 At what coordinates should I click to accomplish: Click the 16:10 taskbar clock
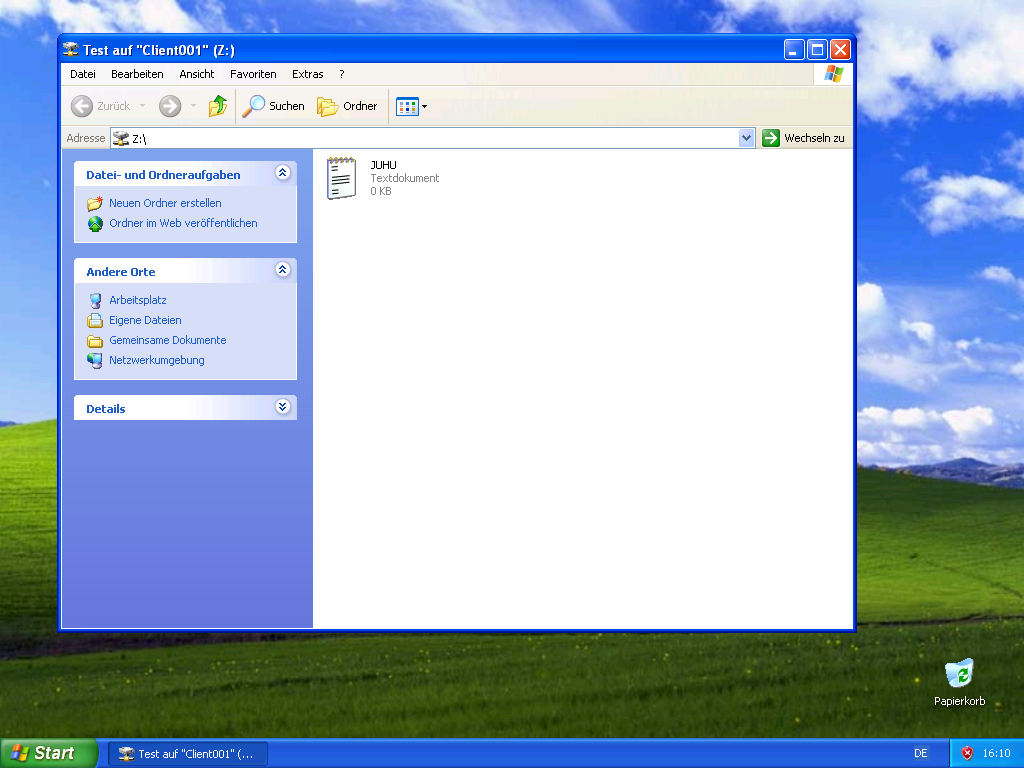pyautogui.click(x=997, y=753)
